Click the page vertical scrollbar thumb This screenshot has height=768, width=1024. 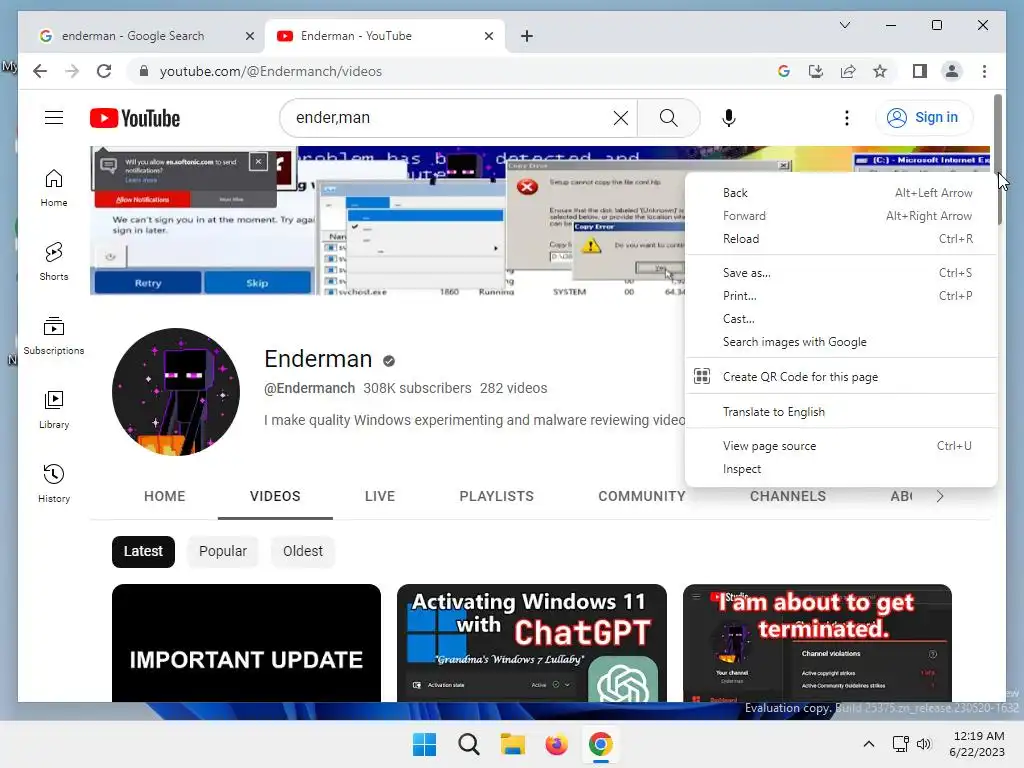coord(997,160)
